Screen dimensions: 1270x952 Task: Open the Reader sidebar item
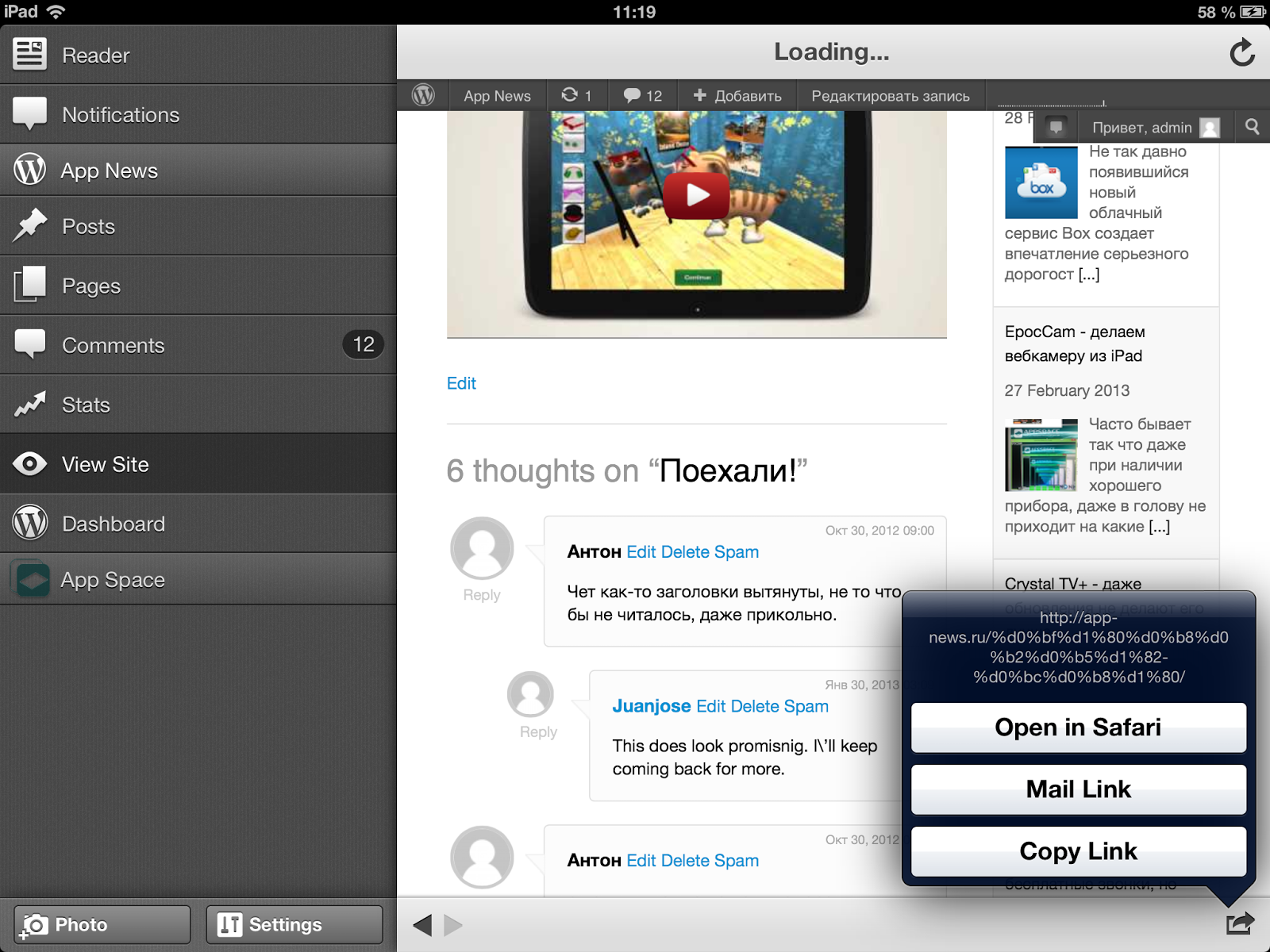(198, 55)
